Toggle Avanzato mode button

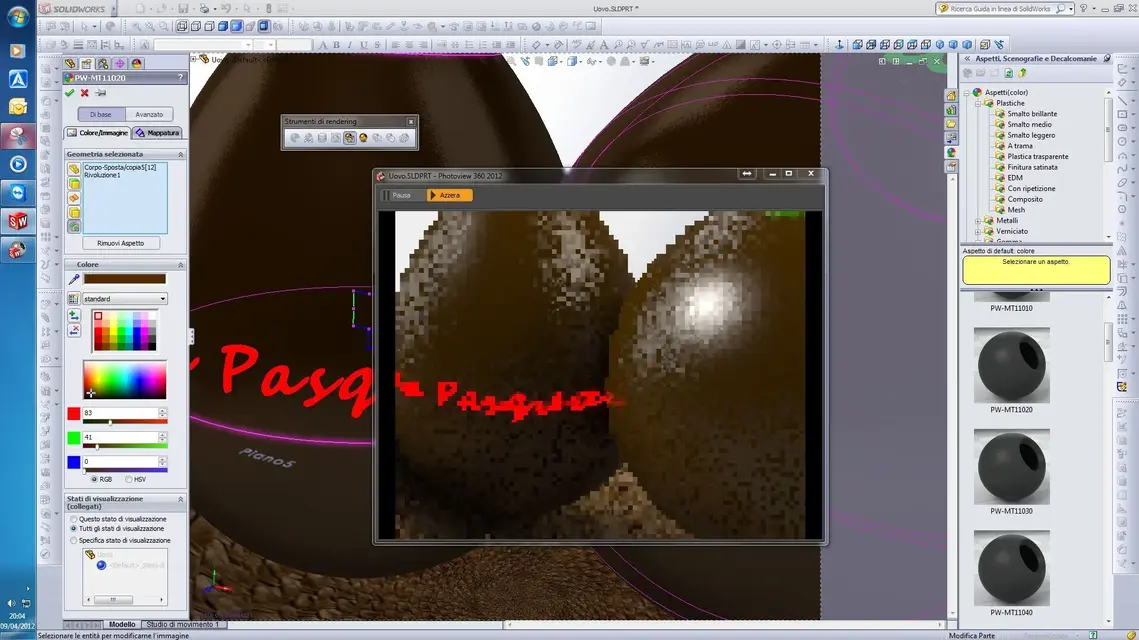coord(149,114)
